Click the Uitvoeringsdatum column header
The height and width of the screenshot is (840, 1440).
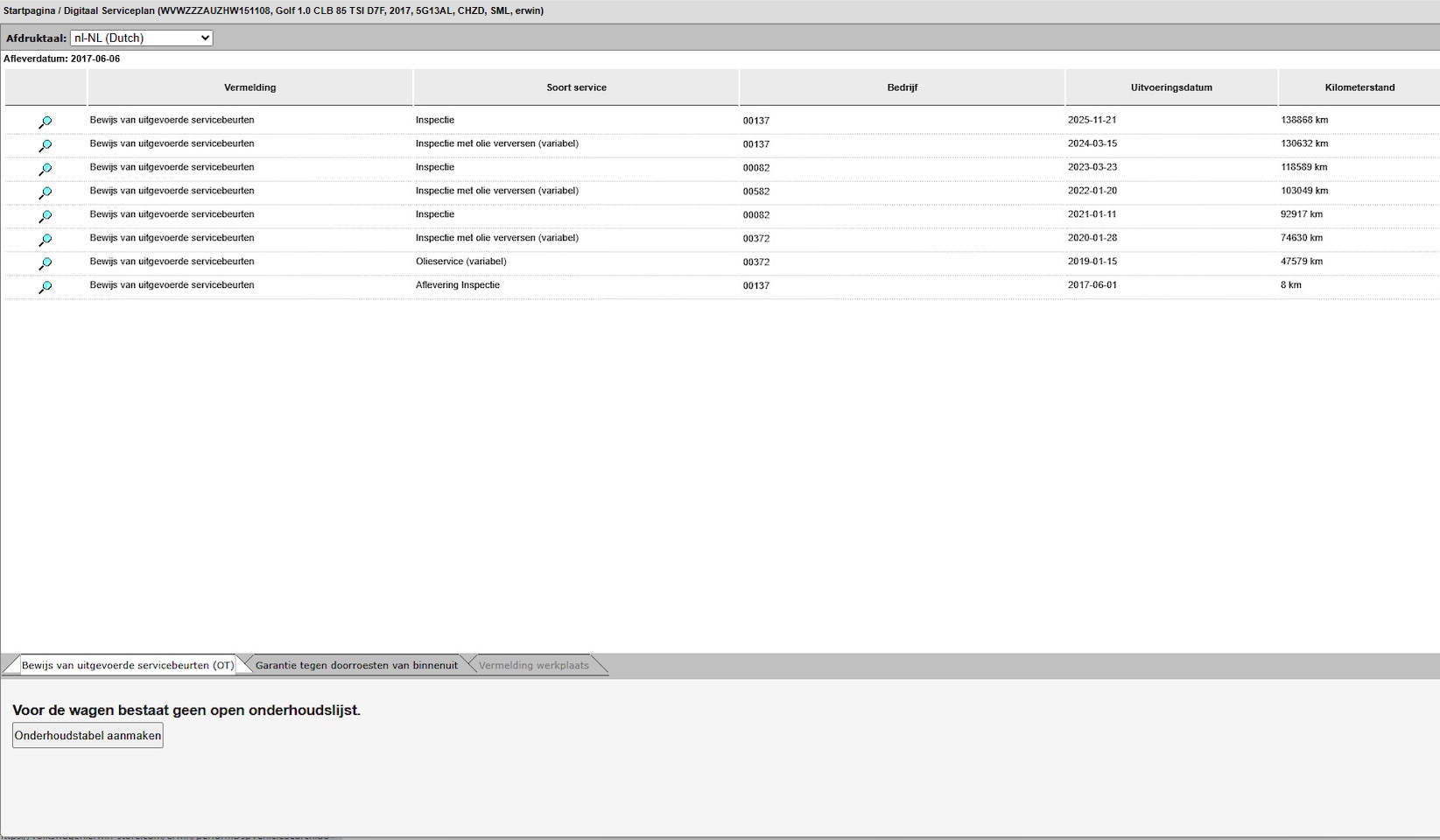tap(1170, 87)
